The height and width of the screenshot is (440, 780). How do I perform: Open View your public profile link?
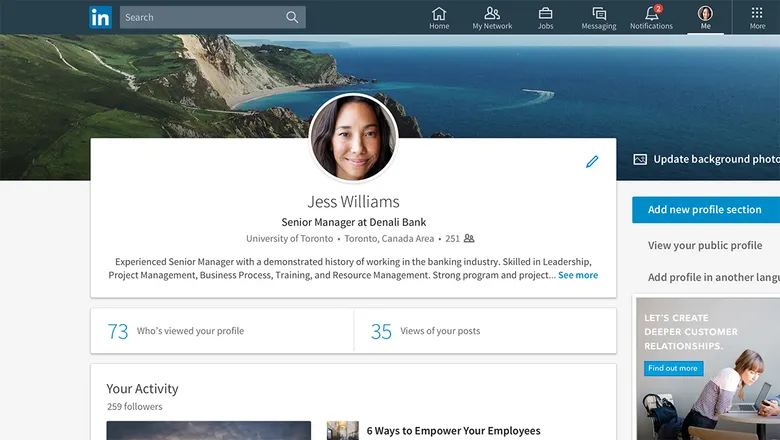[x=705, y=245]
